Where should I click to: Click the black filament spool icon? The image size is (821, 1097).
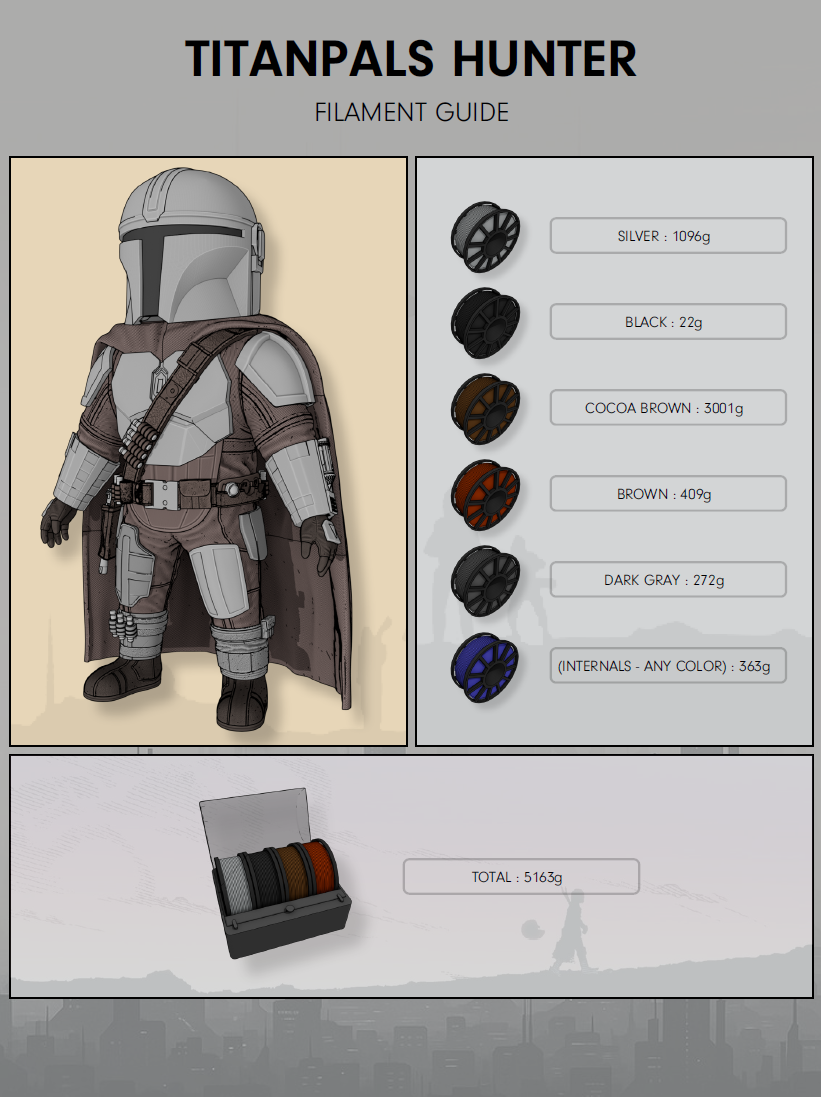pyautogui.click(x=485, y=323)
